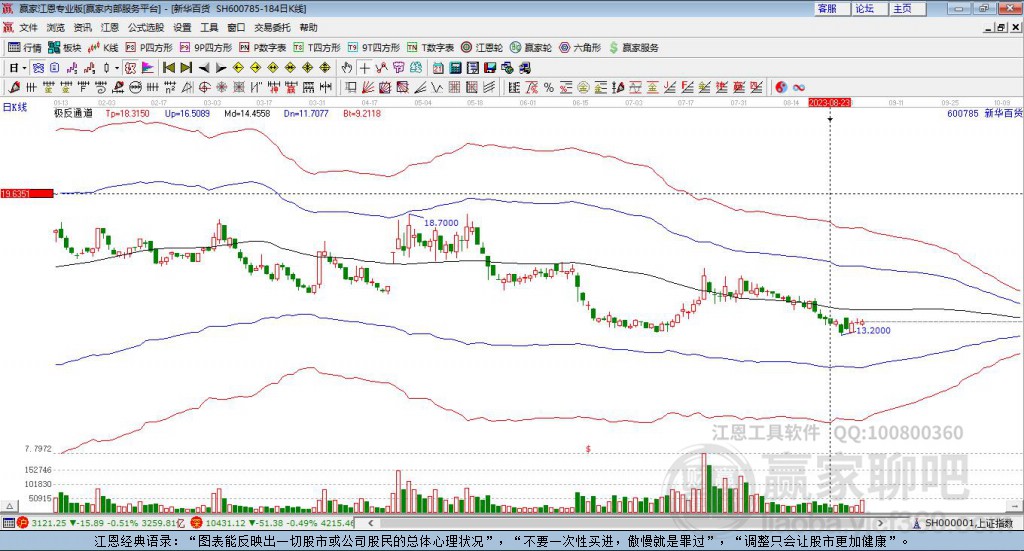Open the 行情 quotes view
1024x551 pixels.
pyautogui.click(x=24, y=48)
